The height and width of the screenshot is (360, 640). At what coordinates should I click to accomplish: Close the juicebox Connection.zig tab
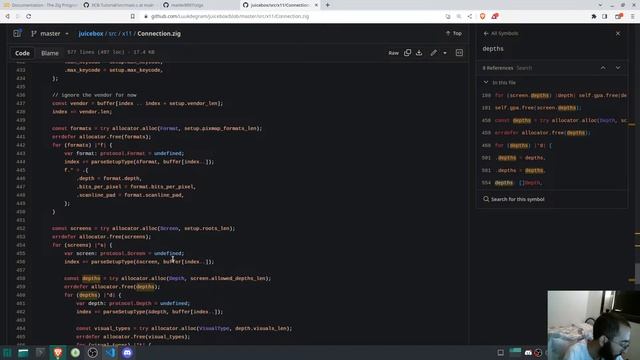(x=316, y=5)
